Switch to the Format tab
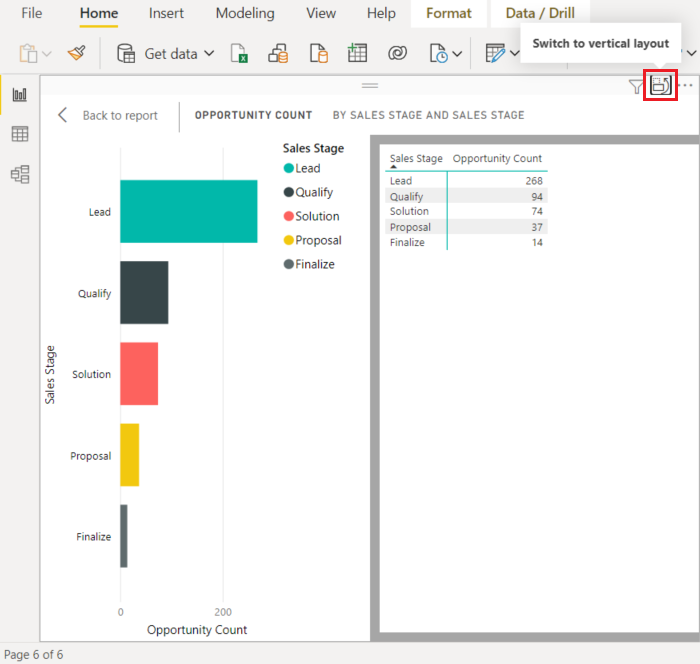Screen dimensions: 700x664 449,13
